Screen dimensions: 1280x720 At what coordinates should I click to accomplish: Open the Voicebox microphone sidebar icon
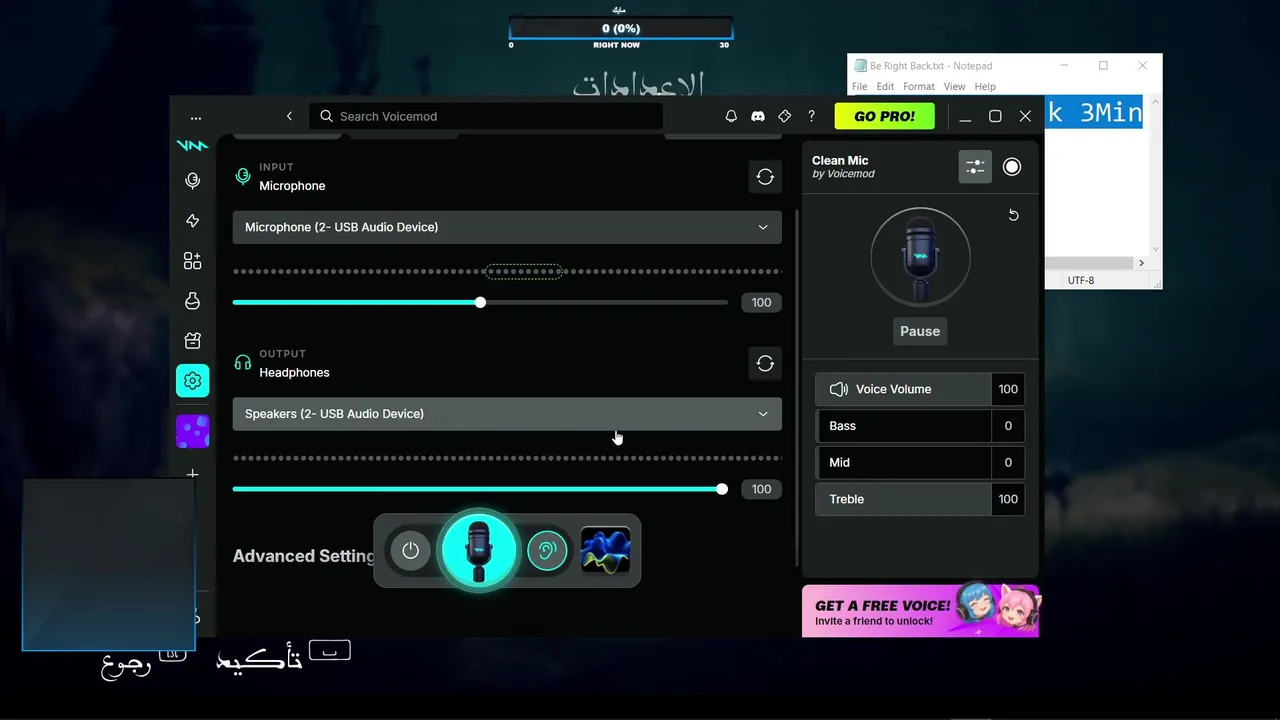(193, 181)
